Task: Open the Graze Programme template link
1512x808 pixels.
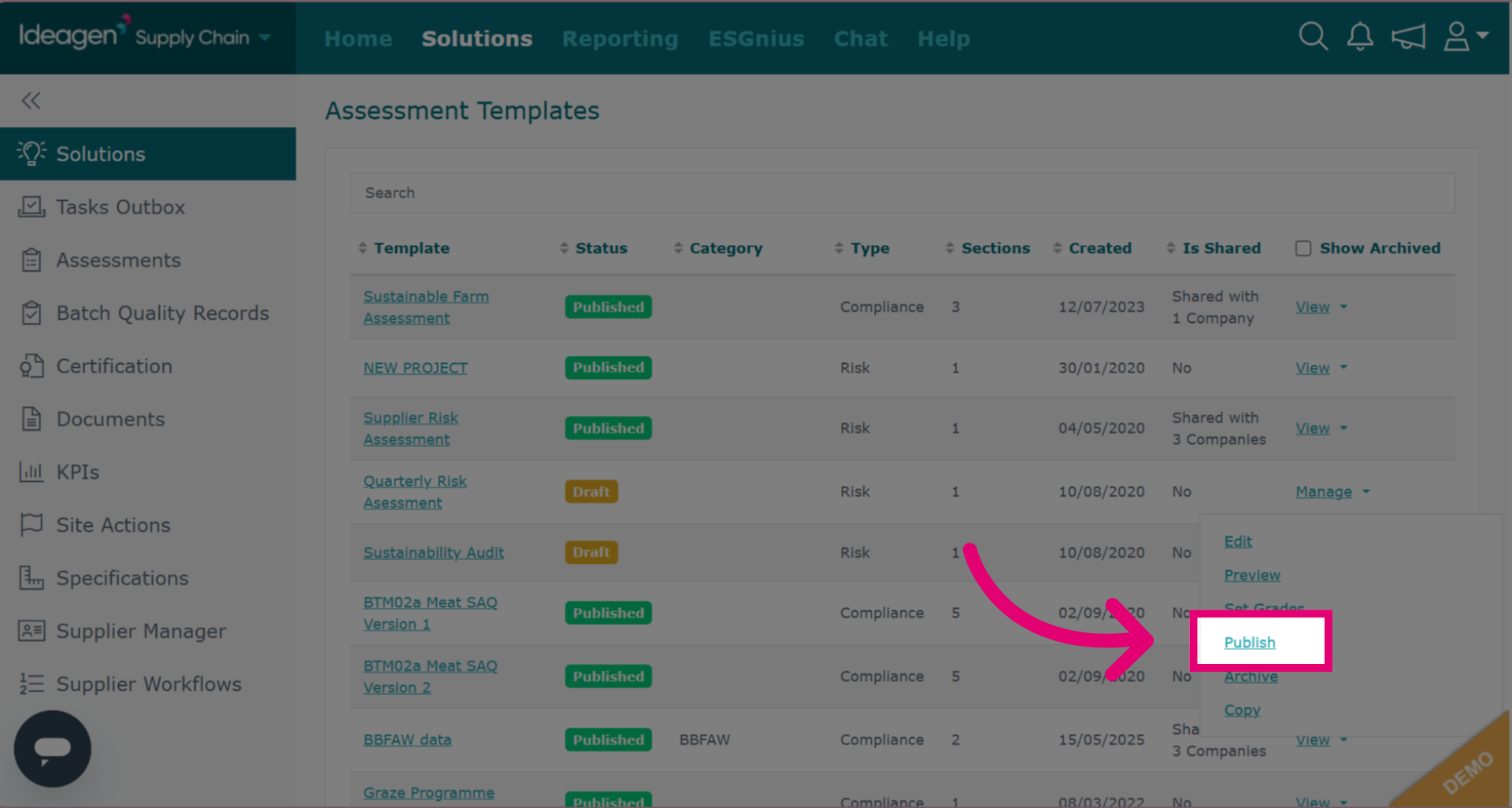Action: [x=428, y=793]
